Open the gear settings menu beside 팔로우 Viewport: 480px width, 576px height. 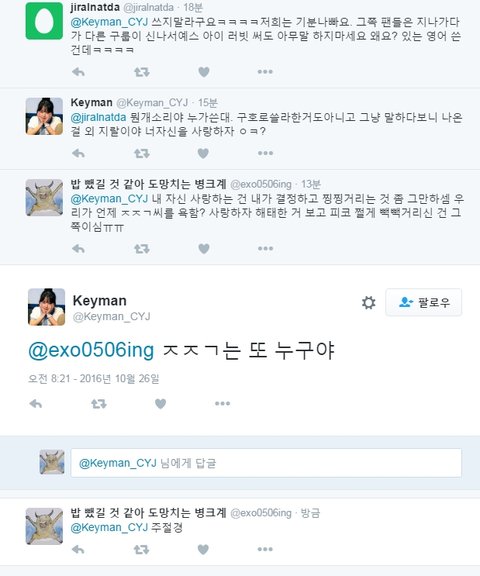point(368,303)
